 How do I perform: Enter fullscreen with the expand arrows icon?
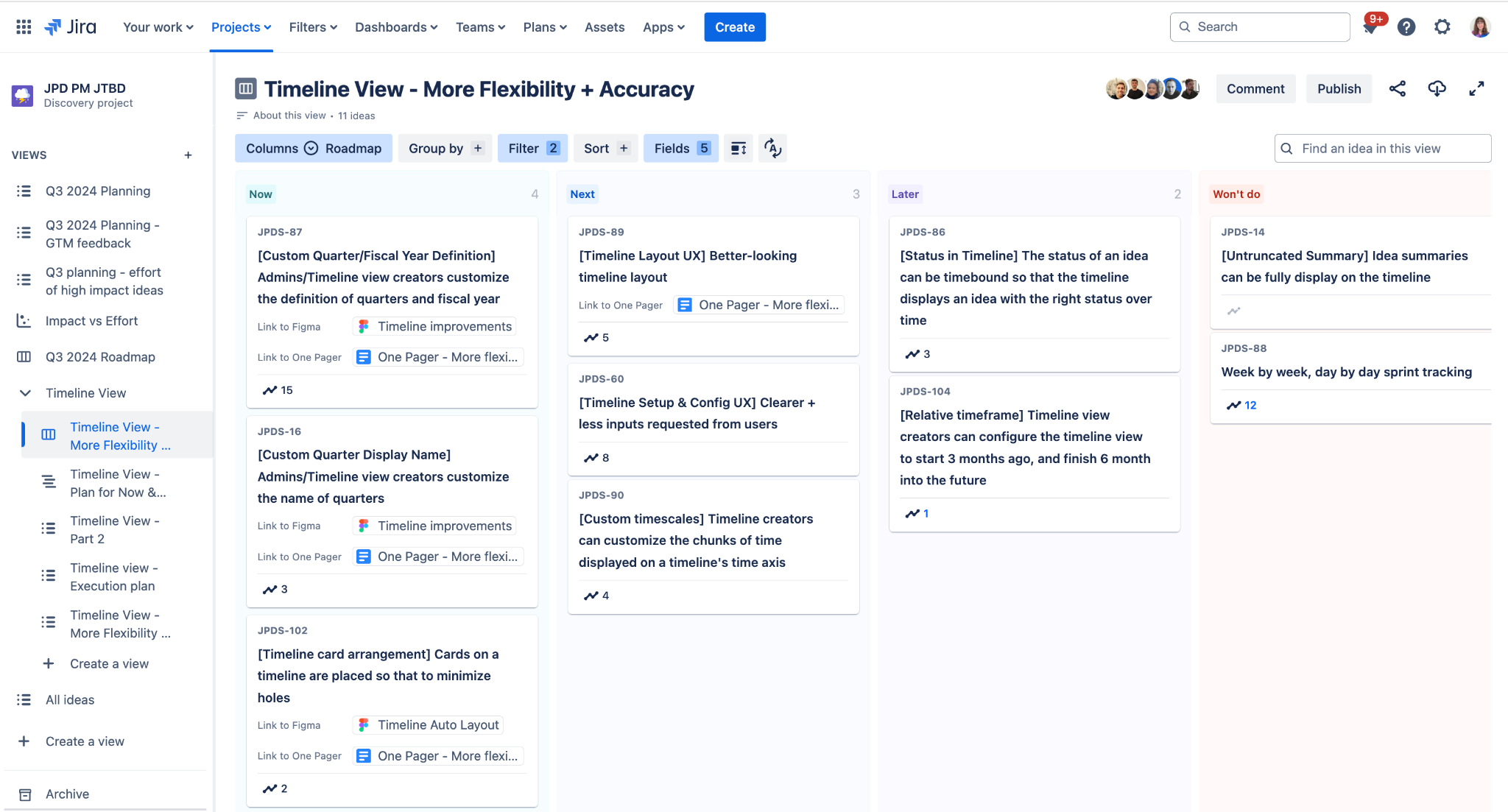point(1476,89)
